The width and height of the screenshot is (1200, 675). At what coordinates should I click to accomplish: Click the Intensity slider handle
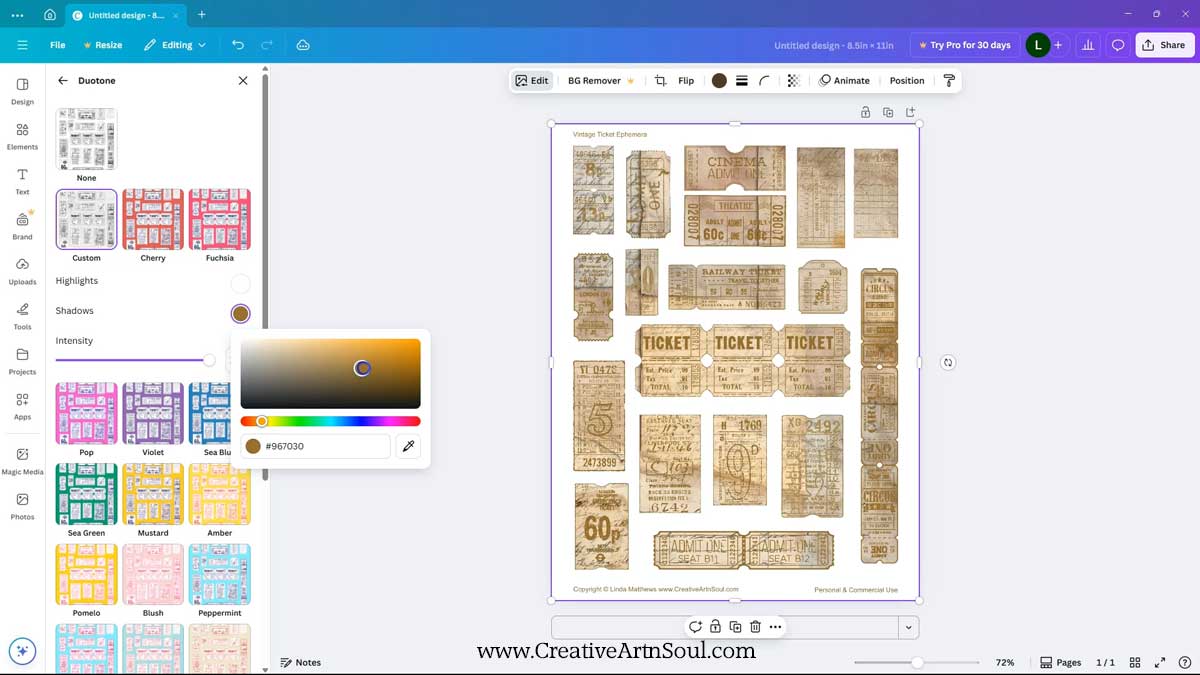click(x=209, y=360)
